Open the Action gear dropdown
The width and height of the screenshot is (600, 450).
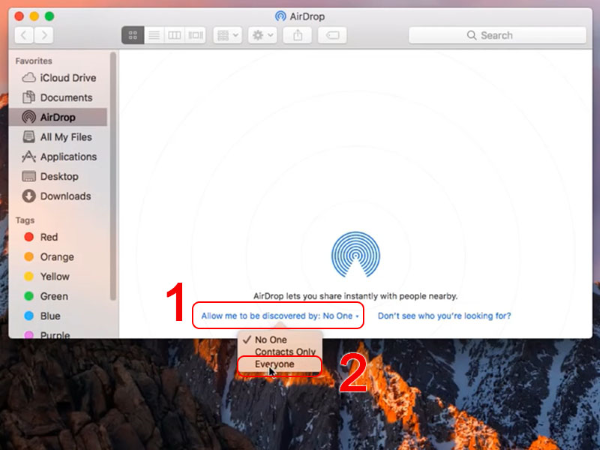pyautogui.click(x=264, y=35)
